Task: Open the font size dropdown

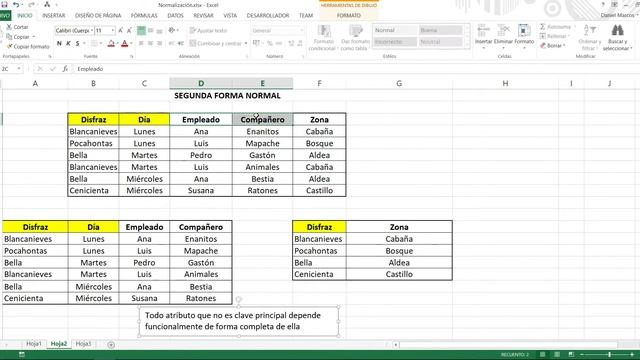Action: [113, 31]
